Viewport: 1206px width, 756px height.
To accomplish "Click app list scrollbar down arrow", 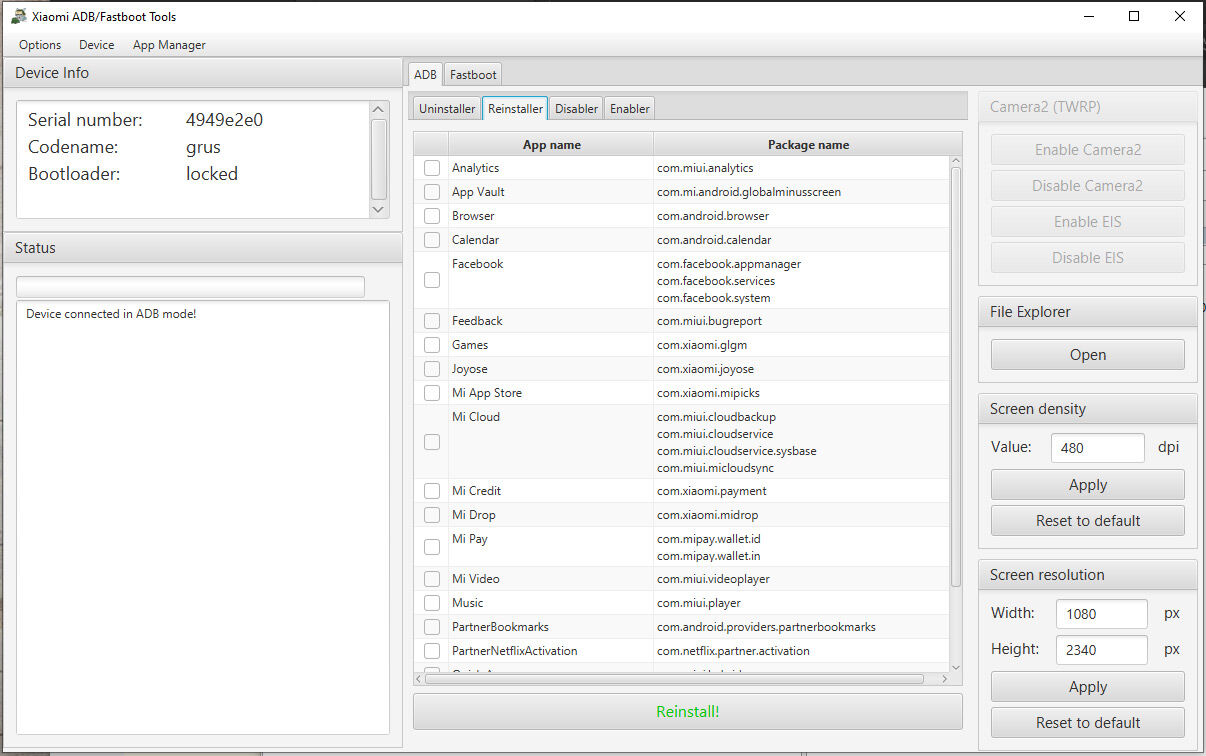I will click(x=956, y=667).
